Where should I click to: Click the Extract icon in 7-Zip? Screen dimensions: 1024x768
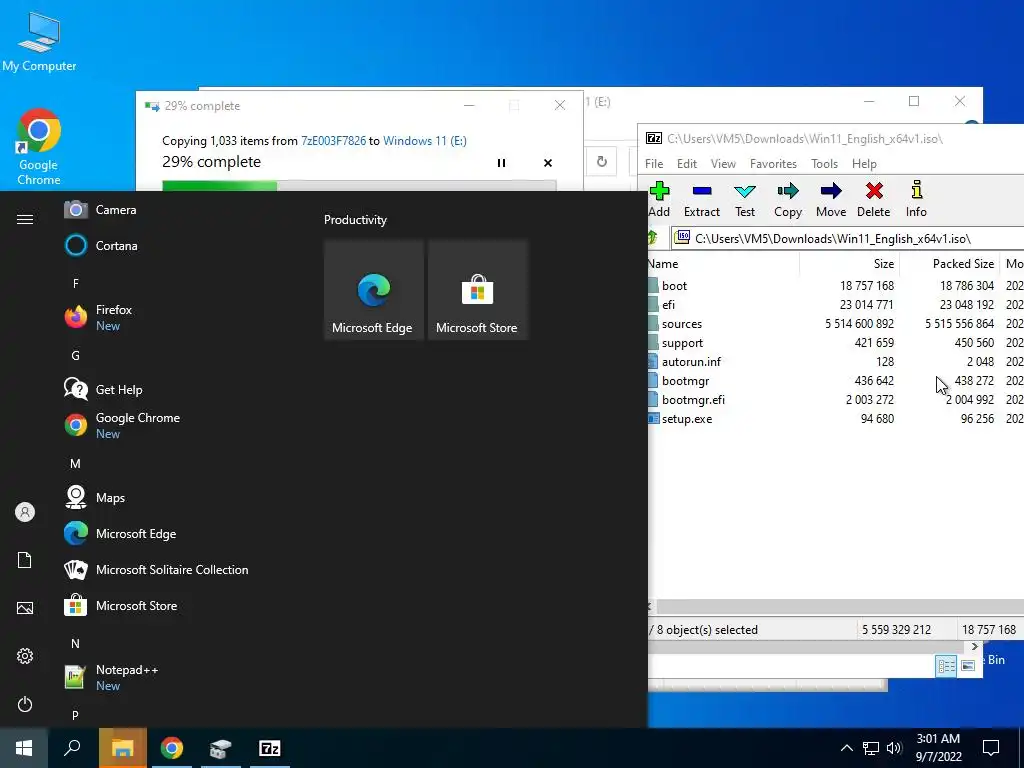tap(701, 199)
